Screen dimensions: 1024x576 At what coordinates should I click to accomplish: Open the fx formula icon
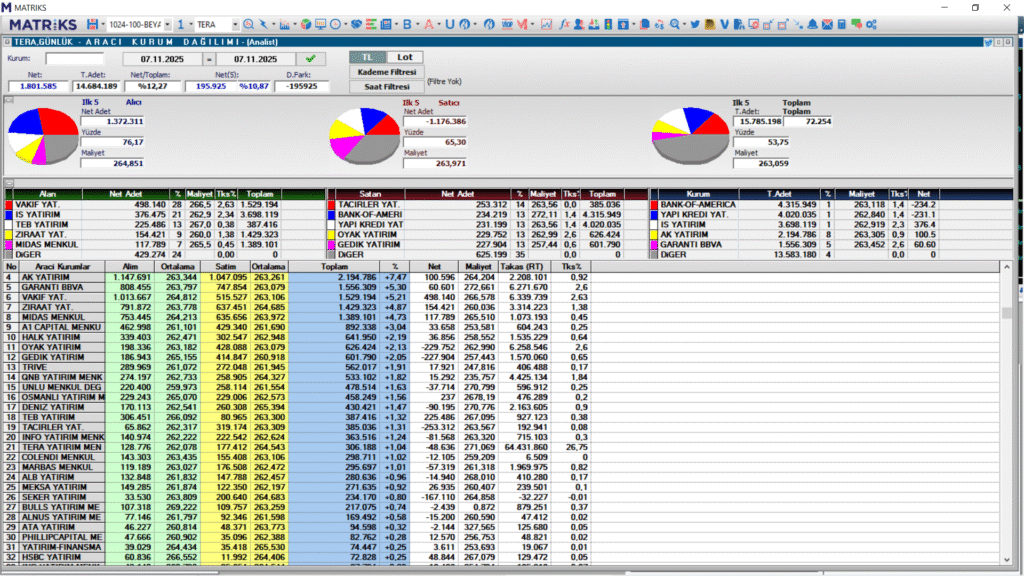click(564, 24)
